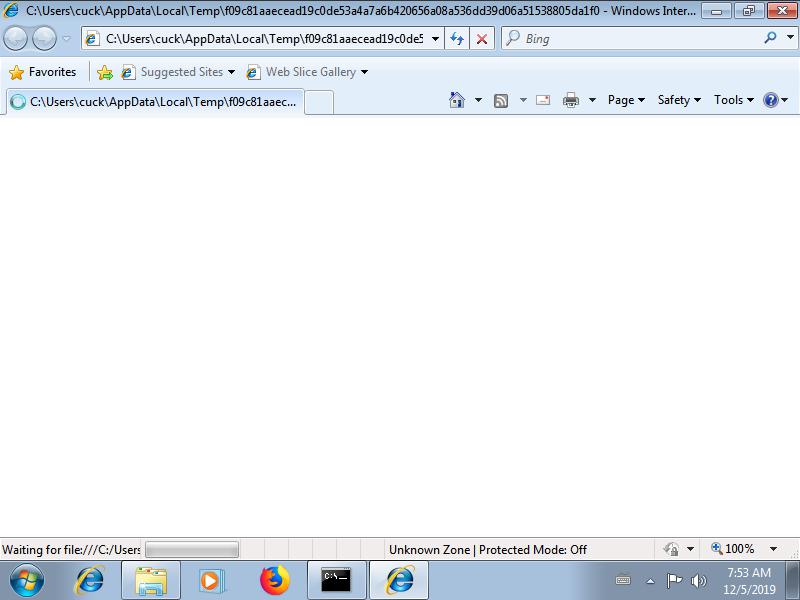Screen dimensions: 800x600
Task: Expand the Feeds dropdown arrow
Action: 523,100
